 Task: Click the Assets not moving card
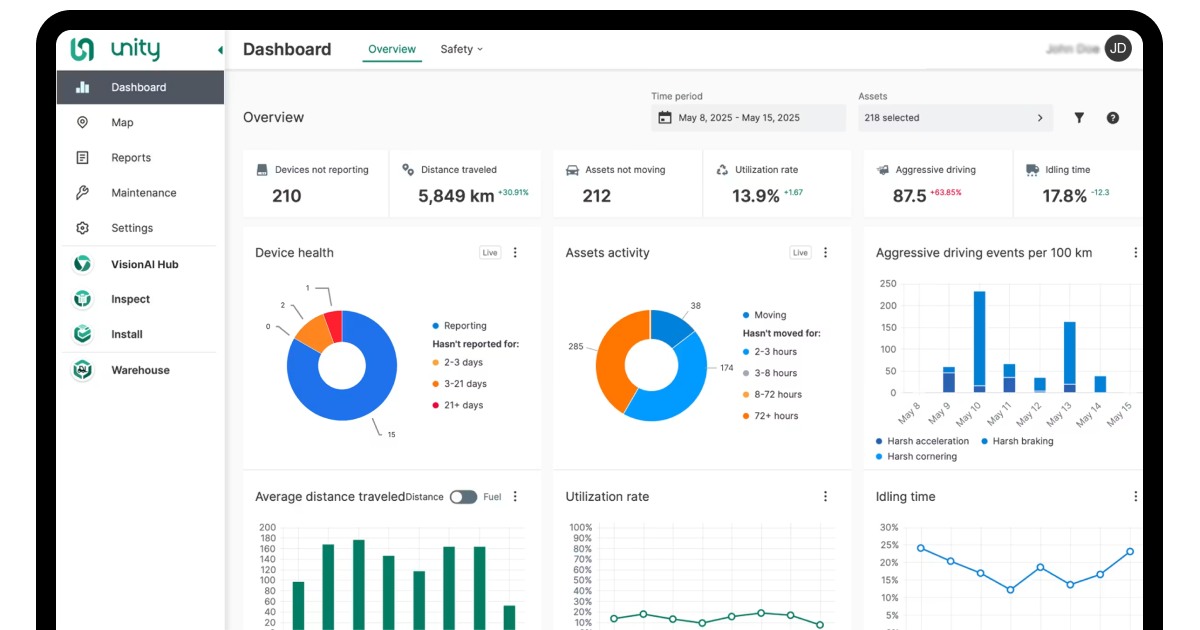628,184
